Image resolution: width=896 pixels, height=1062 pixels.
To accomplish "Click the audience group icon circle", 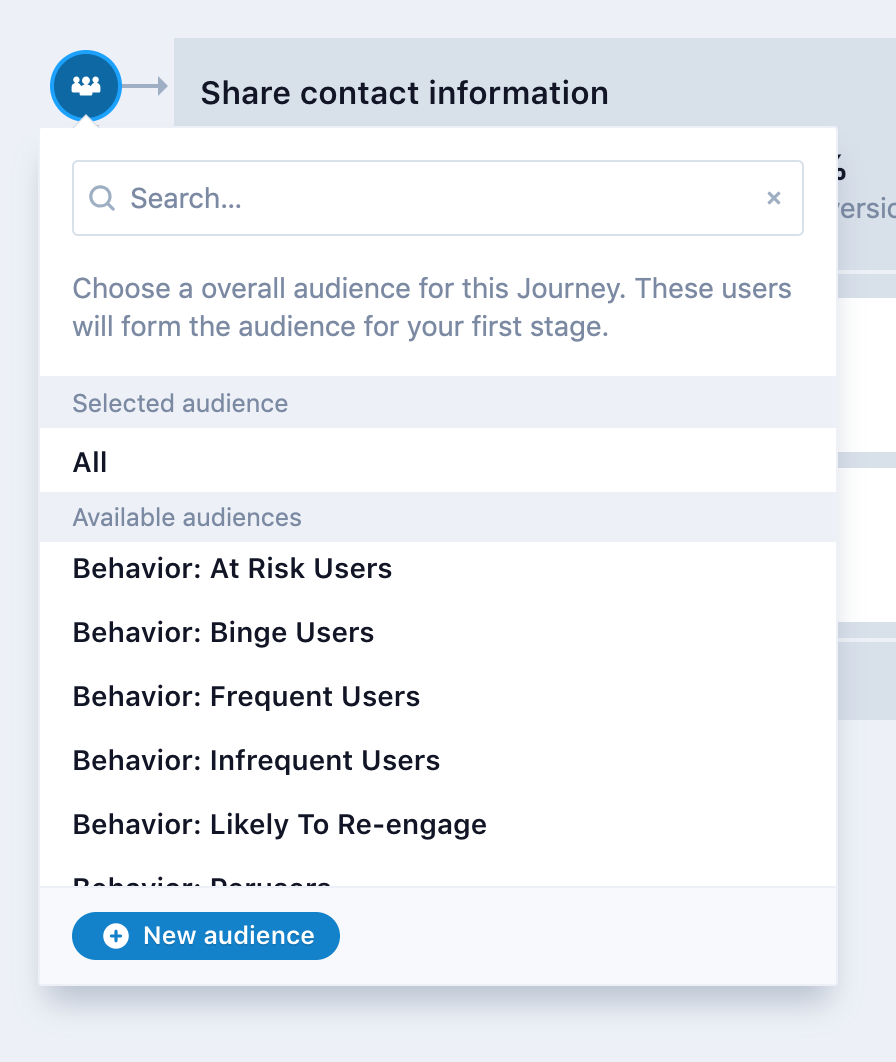I will [86, 86].
